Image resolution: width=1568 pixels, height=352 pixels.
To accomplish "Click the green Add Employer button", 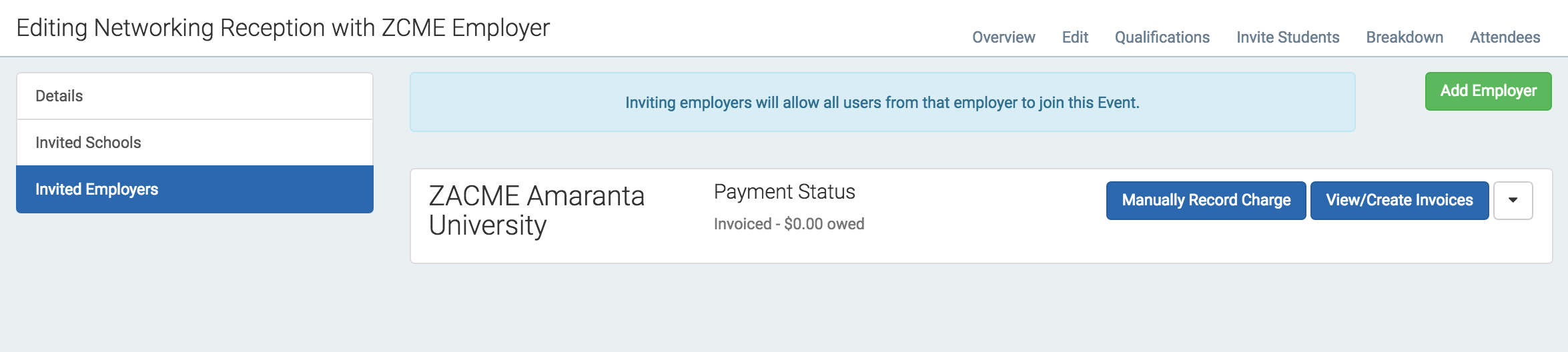I will (x=1488, y=91).
